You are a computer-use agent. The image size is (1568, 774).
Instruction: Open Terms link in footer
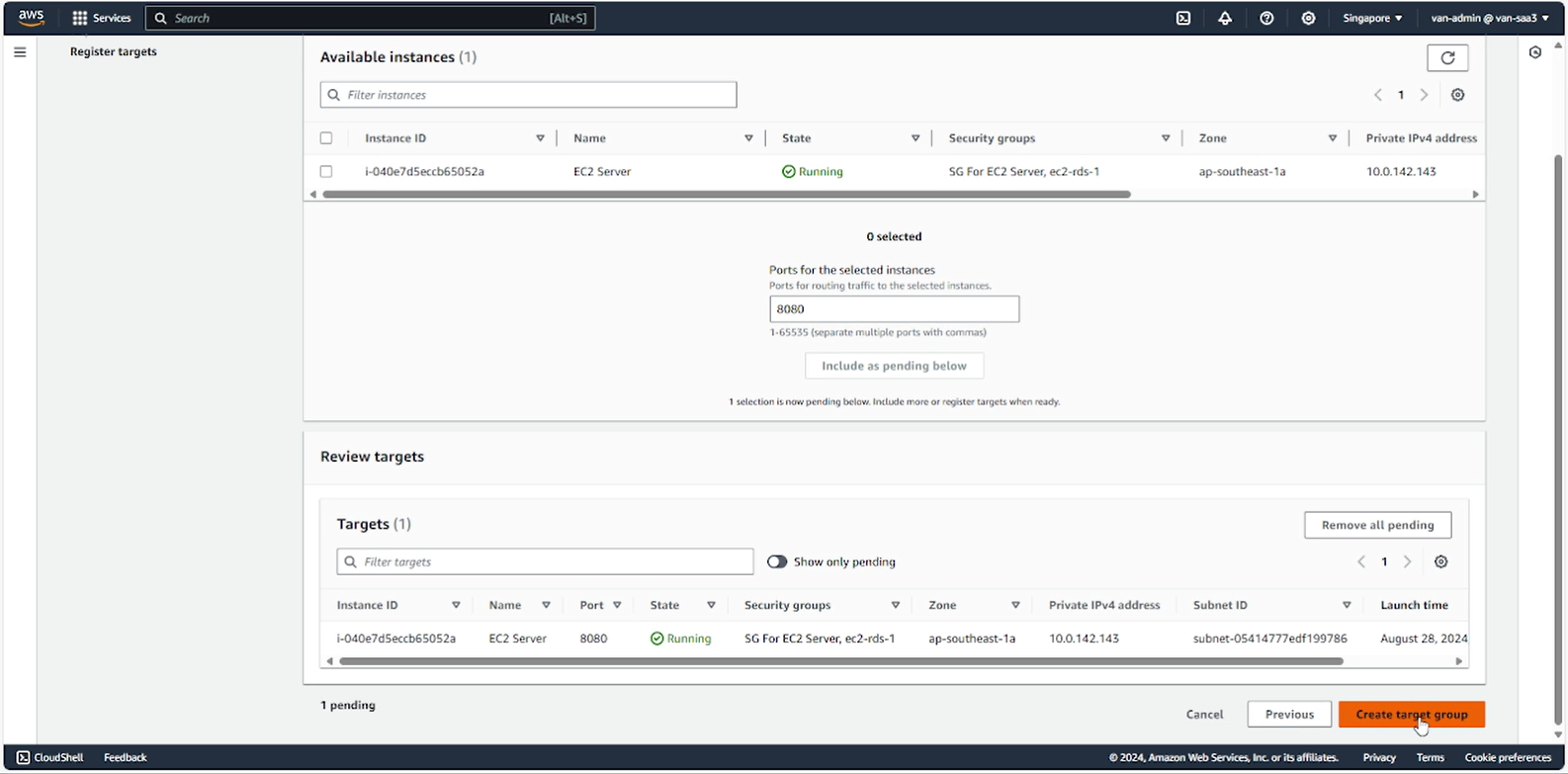click(1430, 757)
